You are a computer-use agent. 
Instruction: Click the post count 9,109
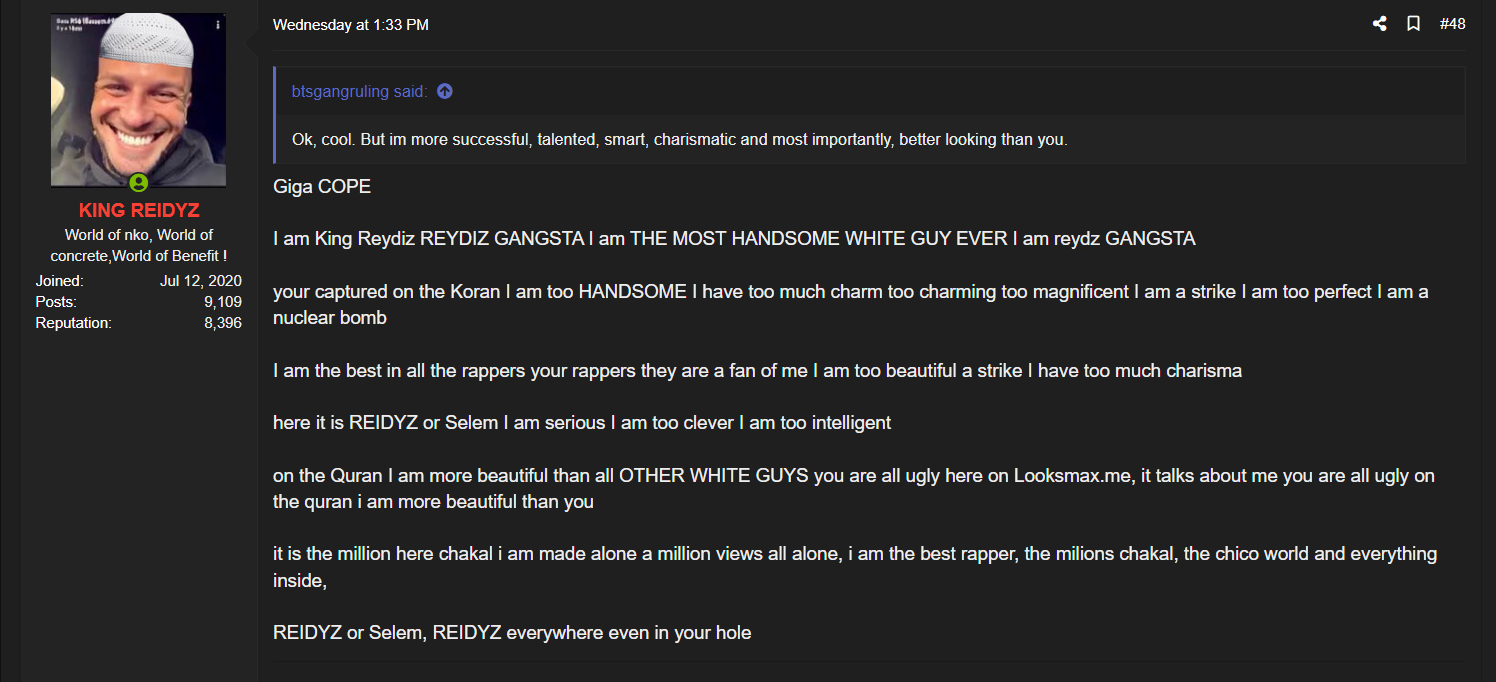tap(222, 302)
